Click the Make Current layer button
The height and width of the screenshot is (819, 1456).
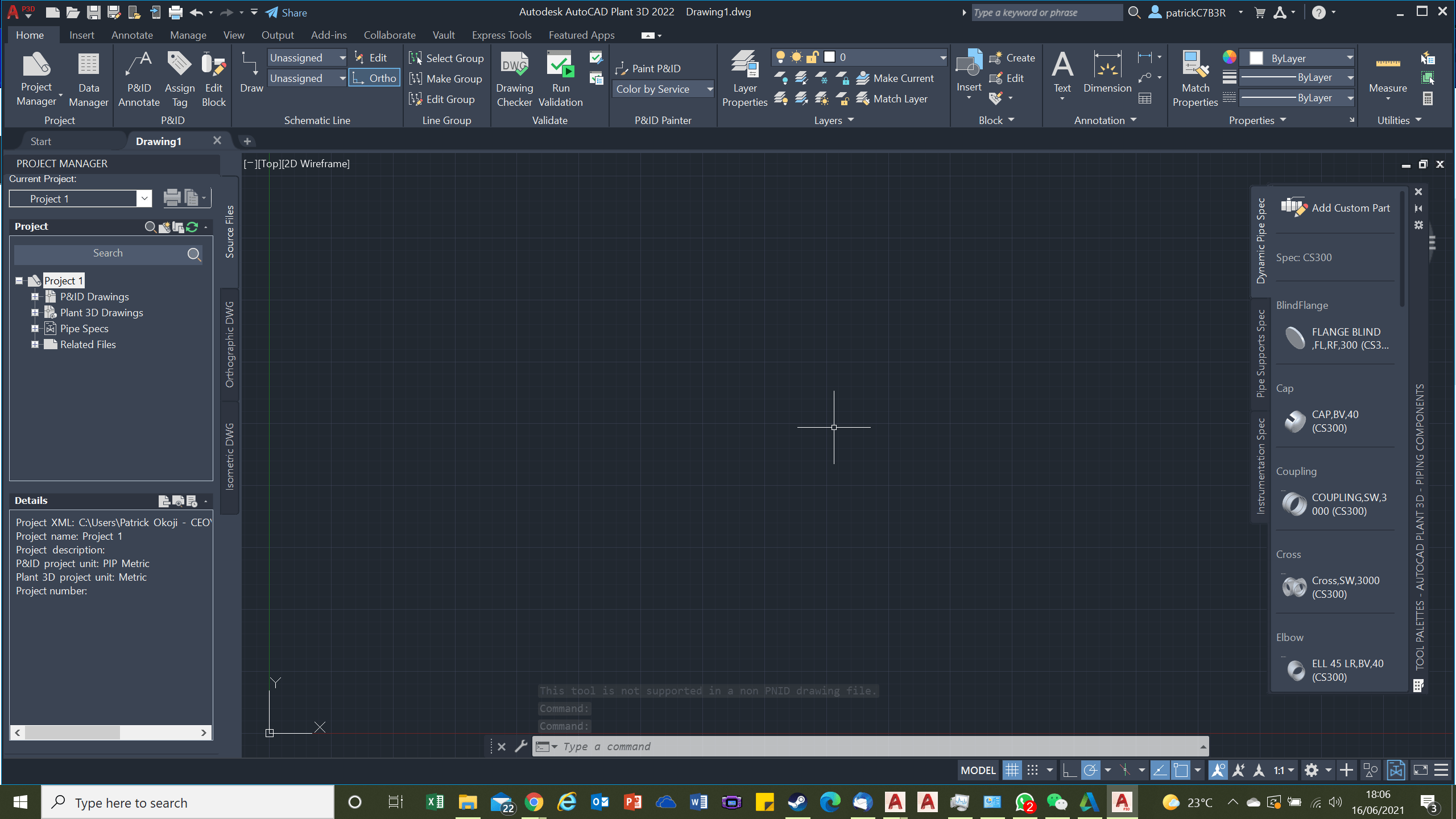click(x=895, y=78)
